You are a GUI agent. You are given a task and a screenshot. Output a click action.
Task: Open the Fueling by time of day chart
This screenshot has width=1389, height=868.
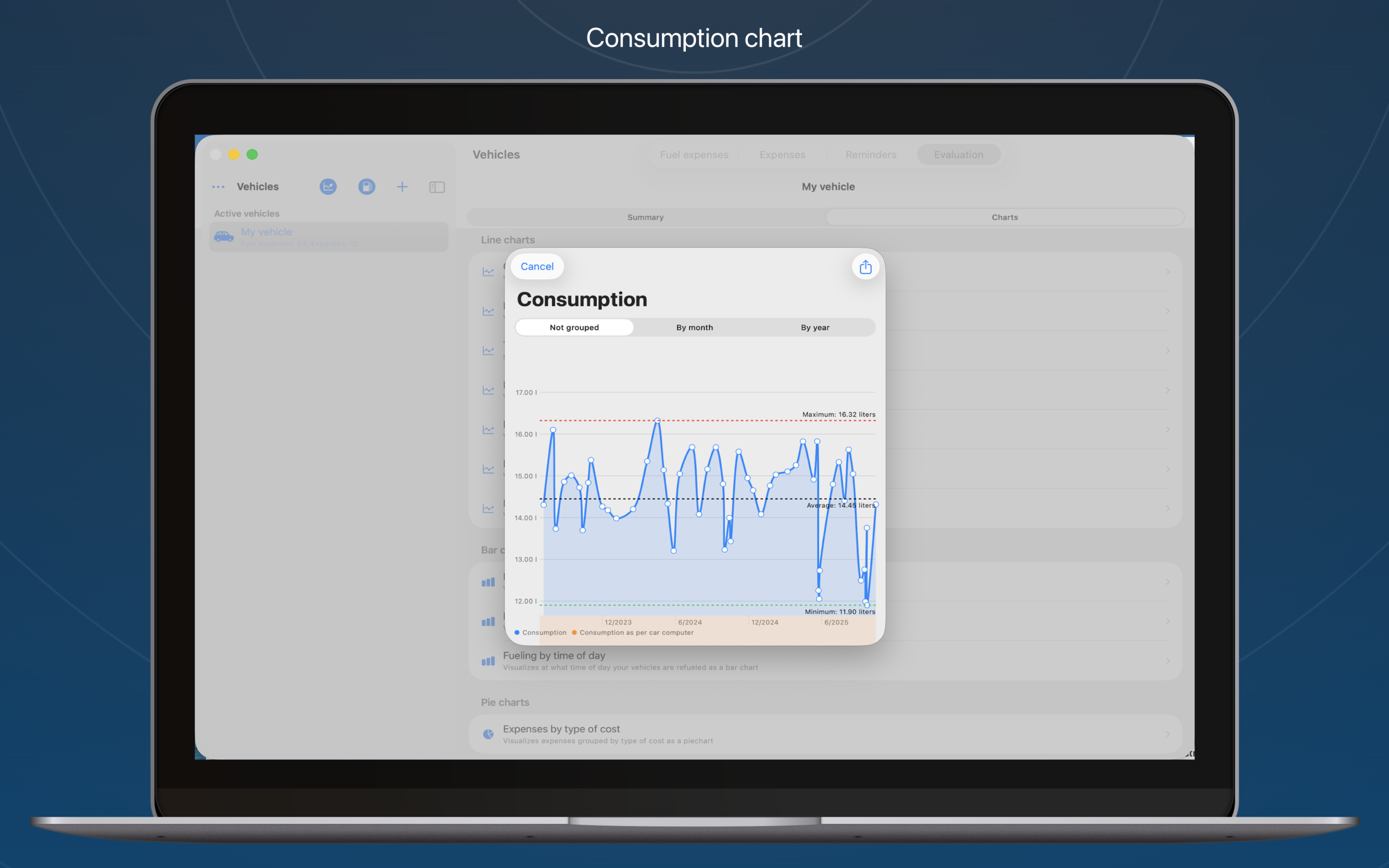tap(825, 661)
